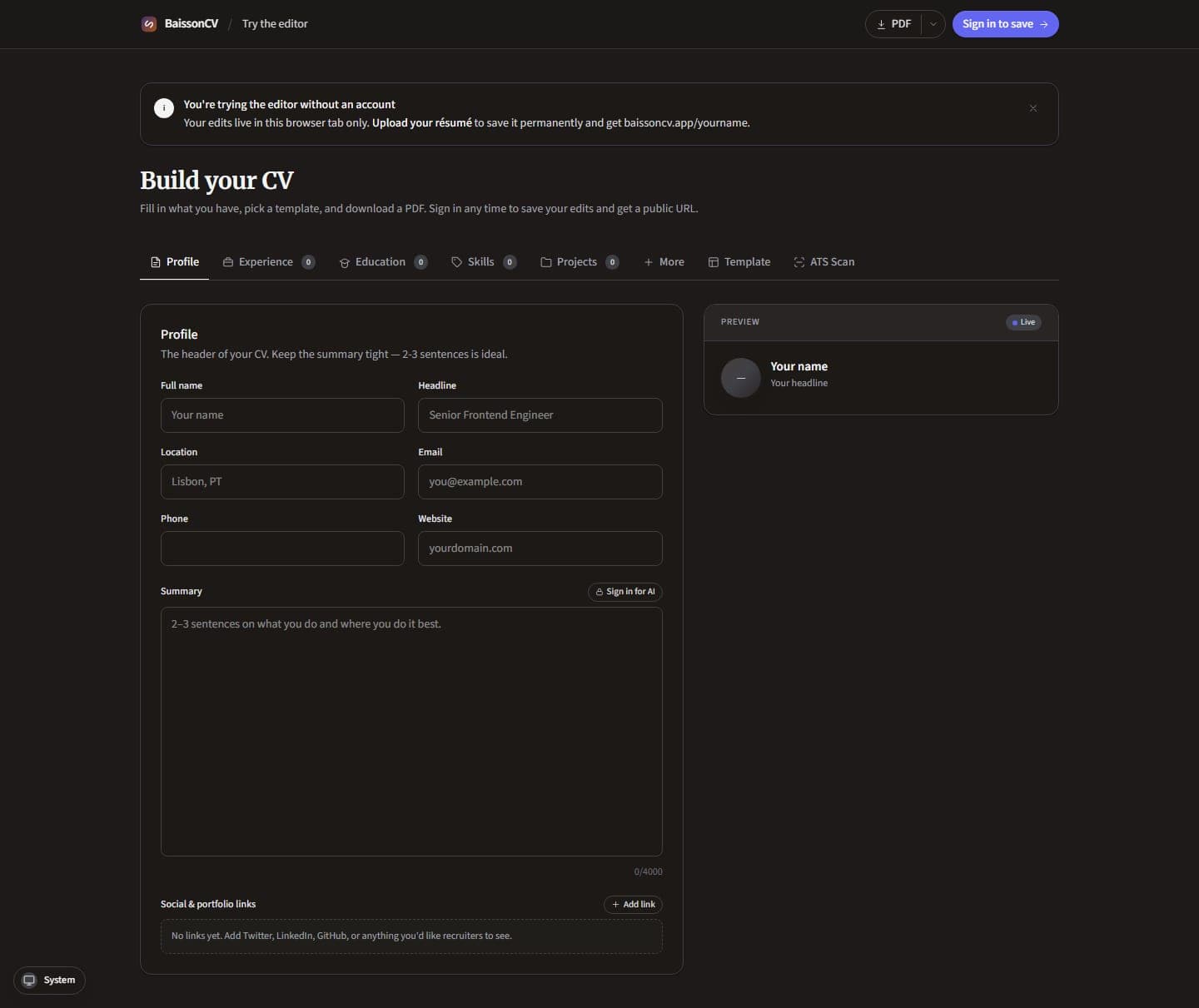Click the 0/4000 character counter
1199x1008 pixels.
point(649,872)
